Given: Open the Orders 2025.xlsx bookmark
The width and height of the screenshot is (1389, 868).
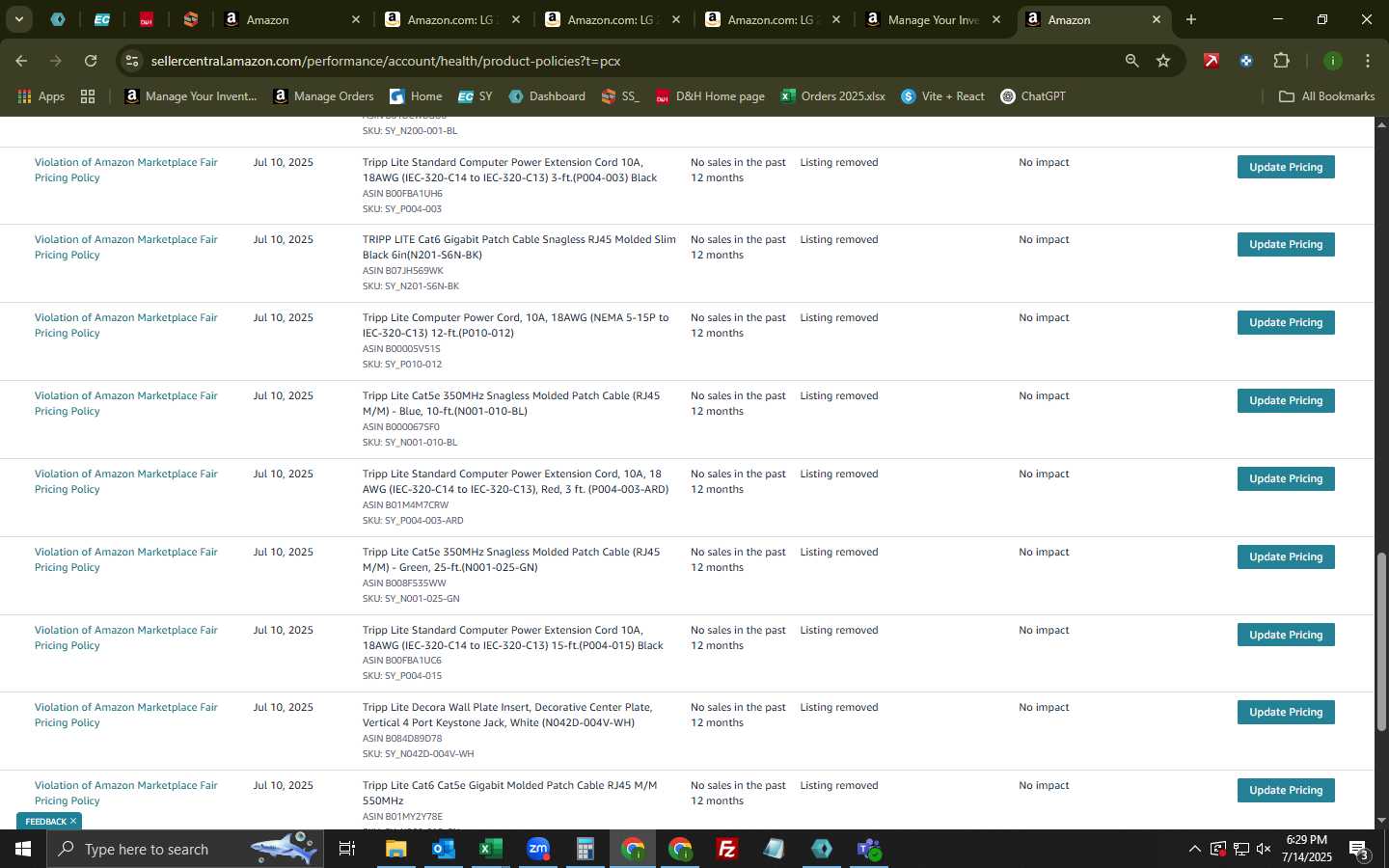Looking at the screenshot, I should point(832,96).
